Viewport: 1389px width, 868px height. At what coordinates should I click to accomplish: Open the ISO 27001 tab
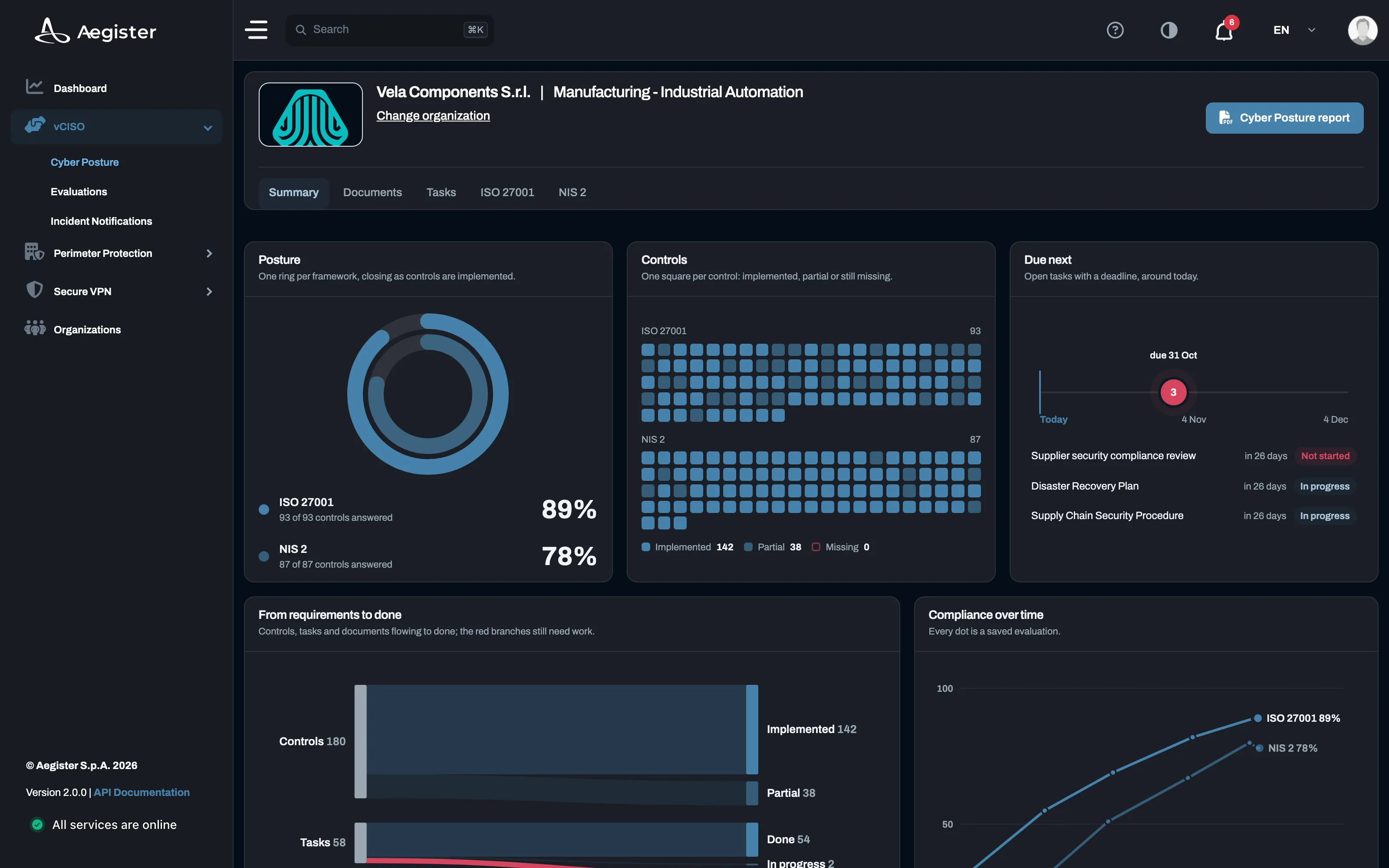507,192
